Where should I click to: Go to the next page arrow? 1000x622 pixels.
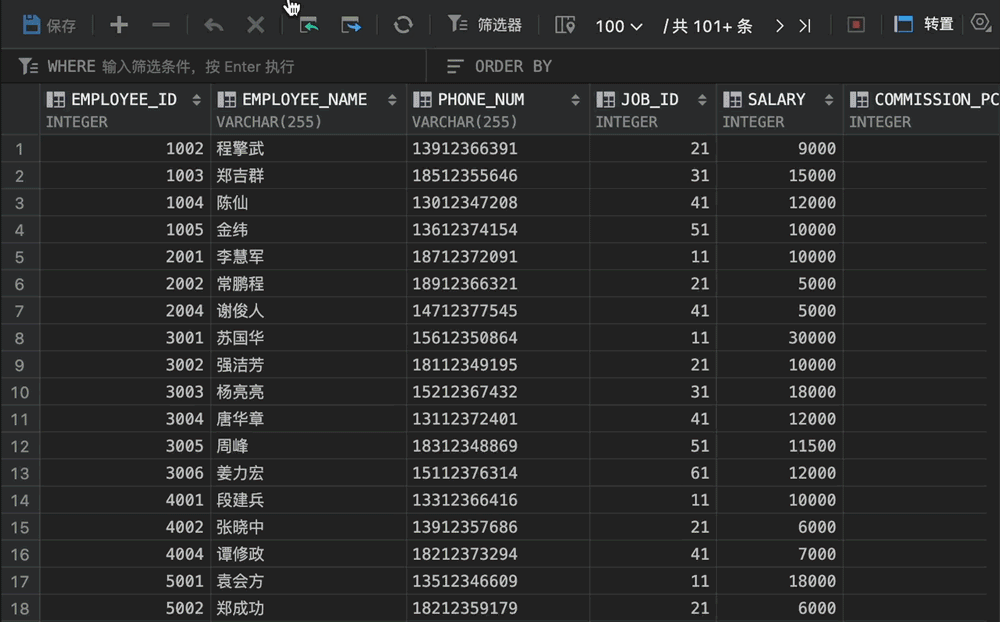point(779,26)
